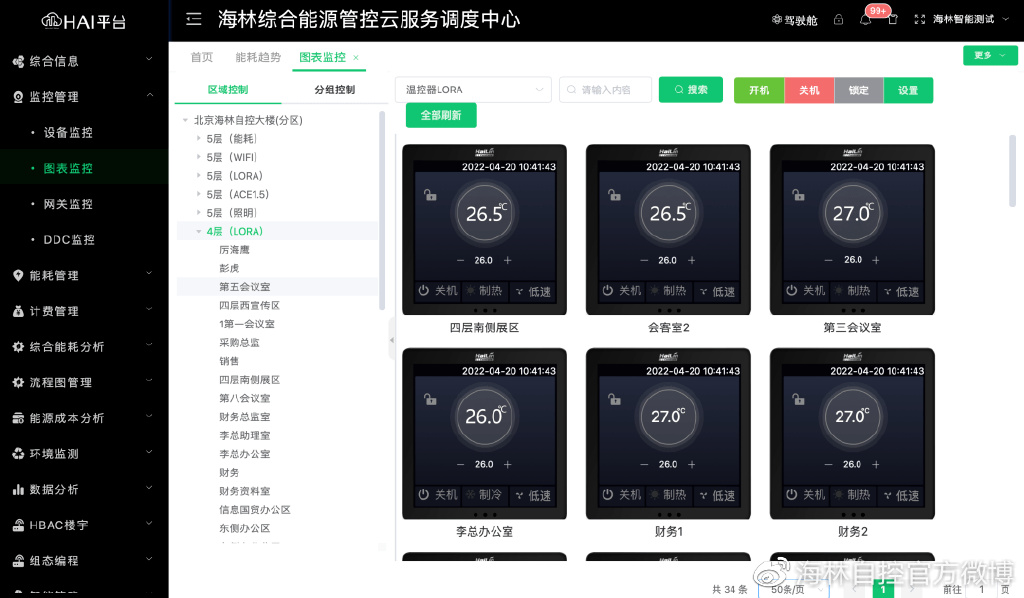Expand the 综合信息 sidebar menu

(x=84, y=61)
